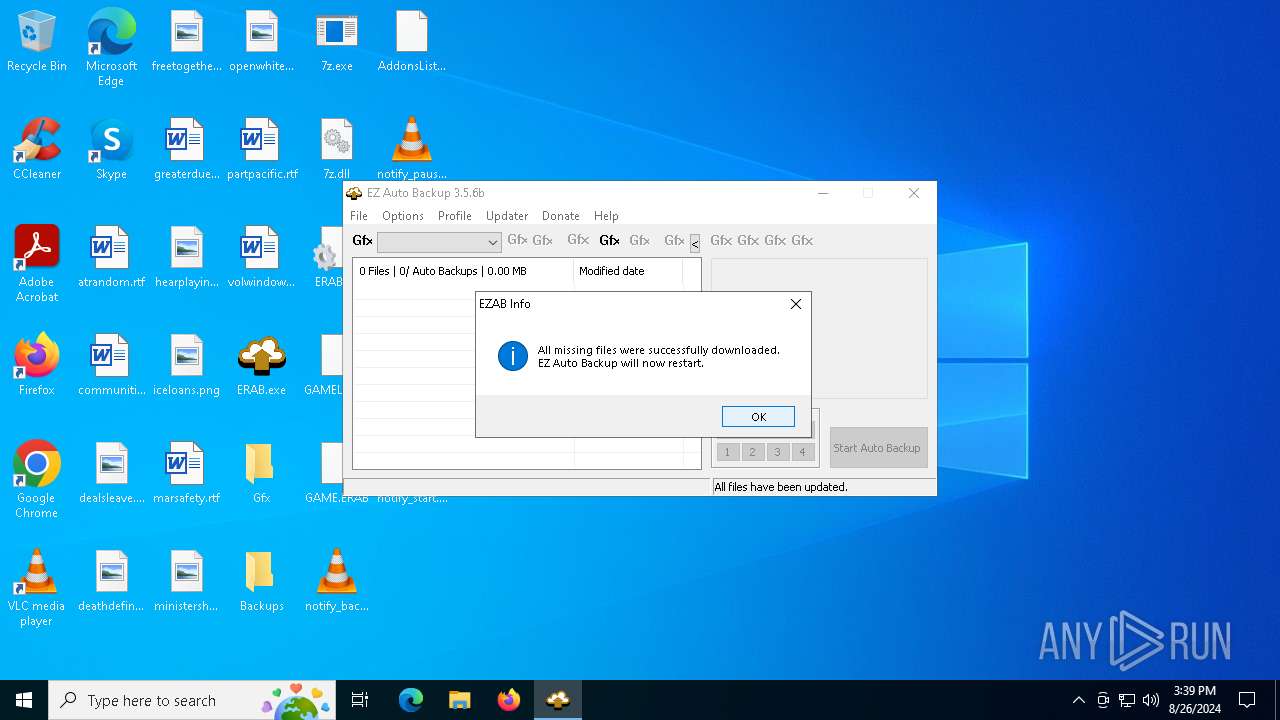Viewport: 1280px width, 720px height.
Task: Open the Donate menu
Action: [561, 216]
